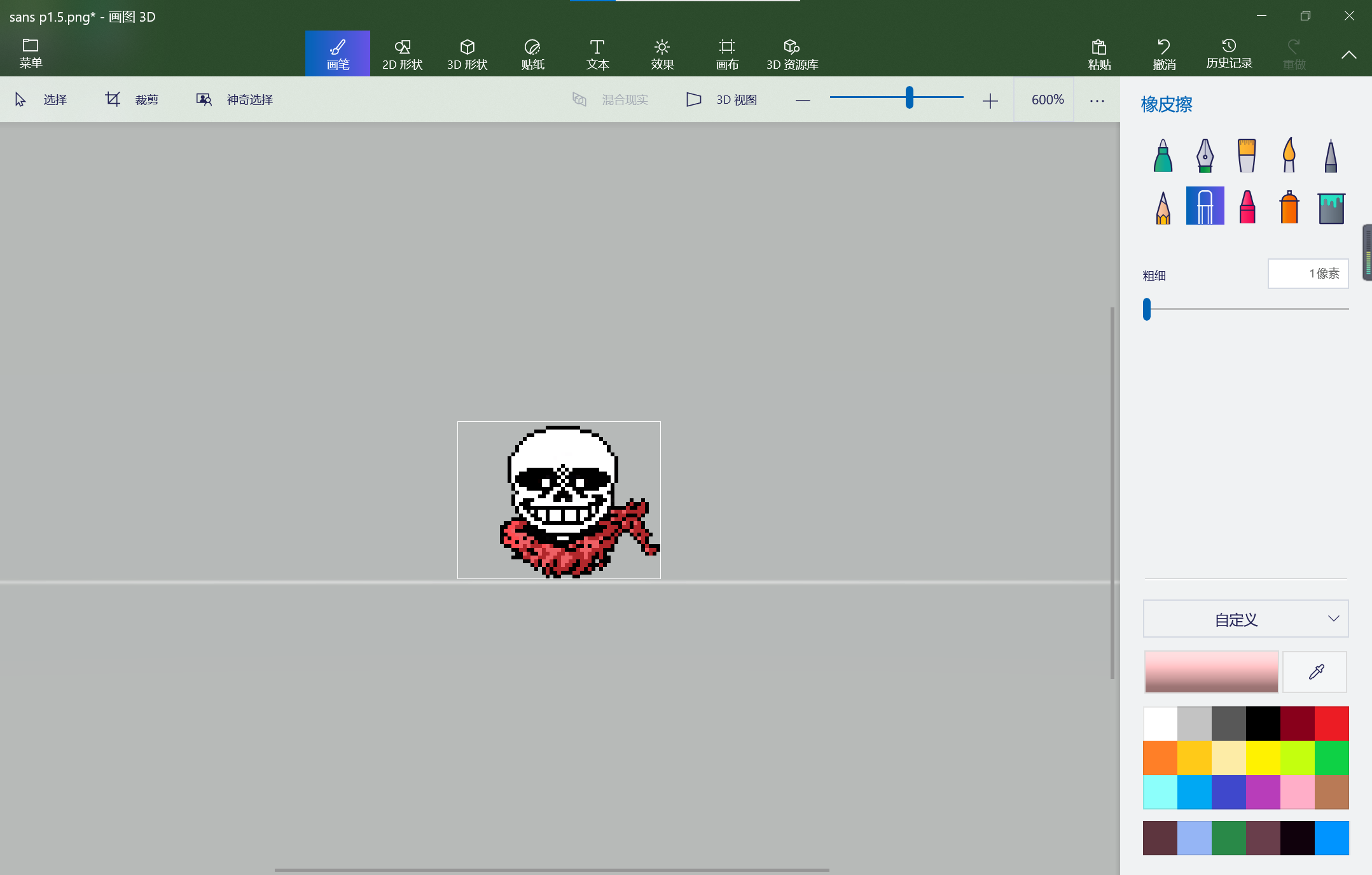Choose the white color swatch
This screenshot has width=1372, height=875.
(x=1160, y=724)
